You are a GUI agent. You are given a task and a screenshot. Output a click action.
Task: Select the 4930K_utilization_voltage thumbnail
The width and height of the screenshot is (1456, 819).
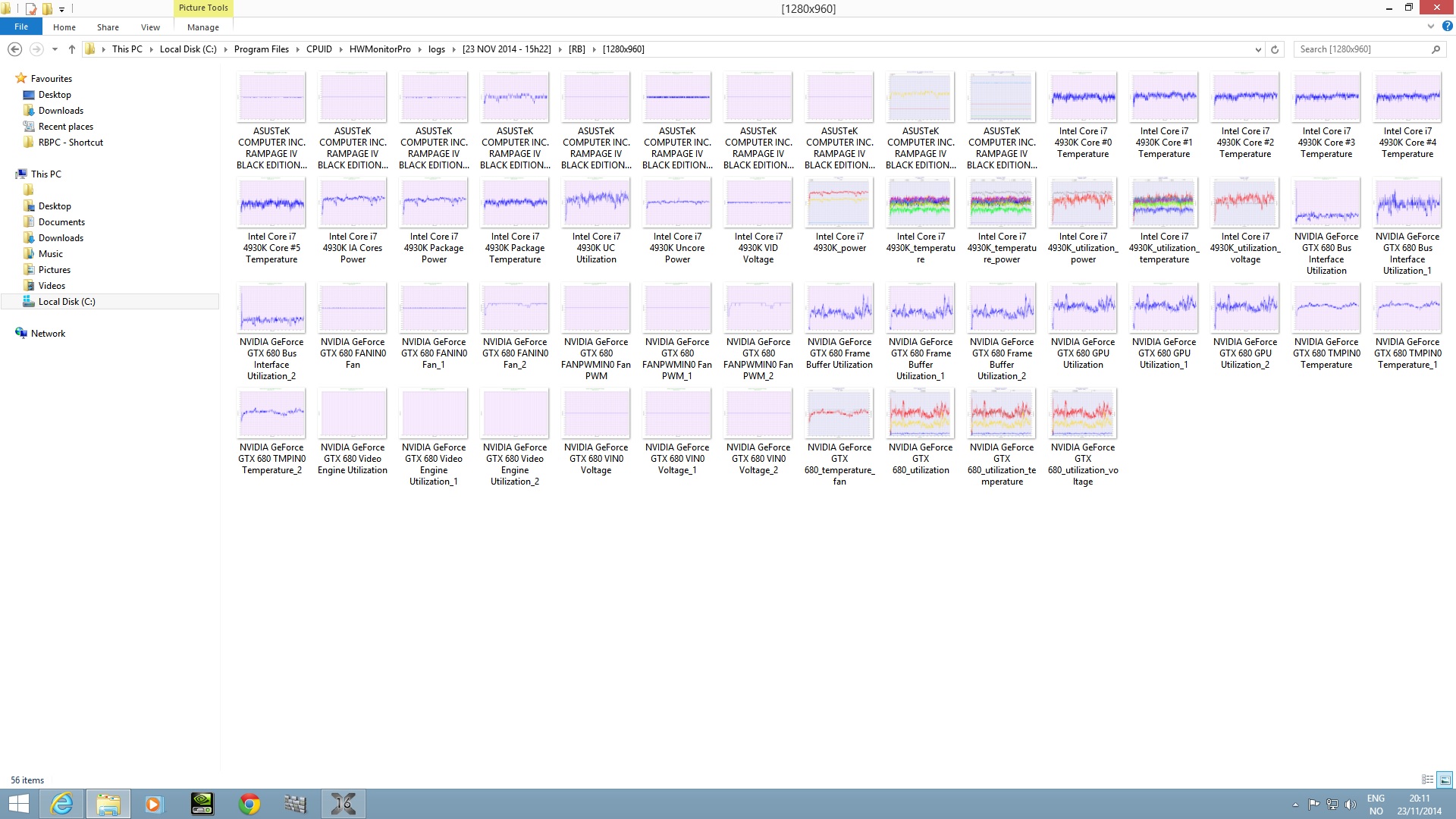coord(1245,202)
